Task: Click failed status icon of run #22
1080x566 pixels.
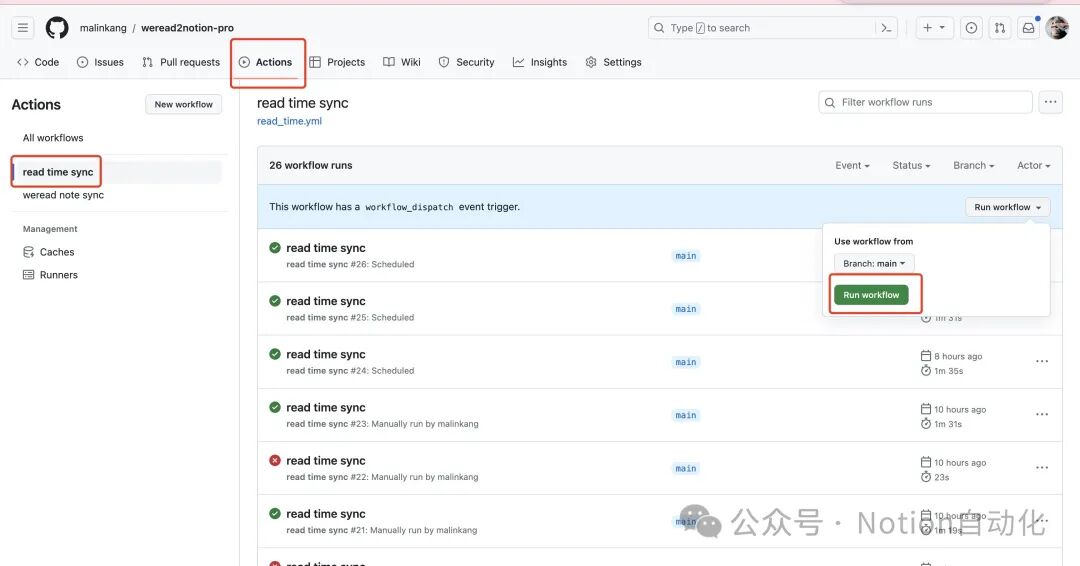Action: point(275,460)
